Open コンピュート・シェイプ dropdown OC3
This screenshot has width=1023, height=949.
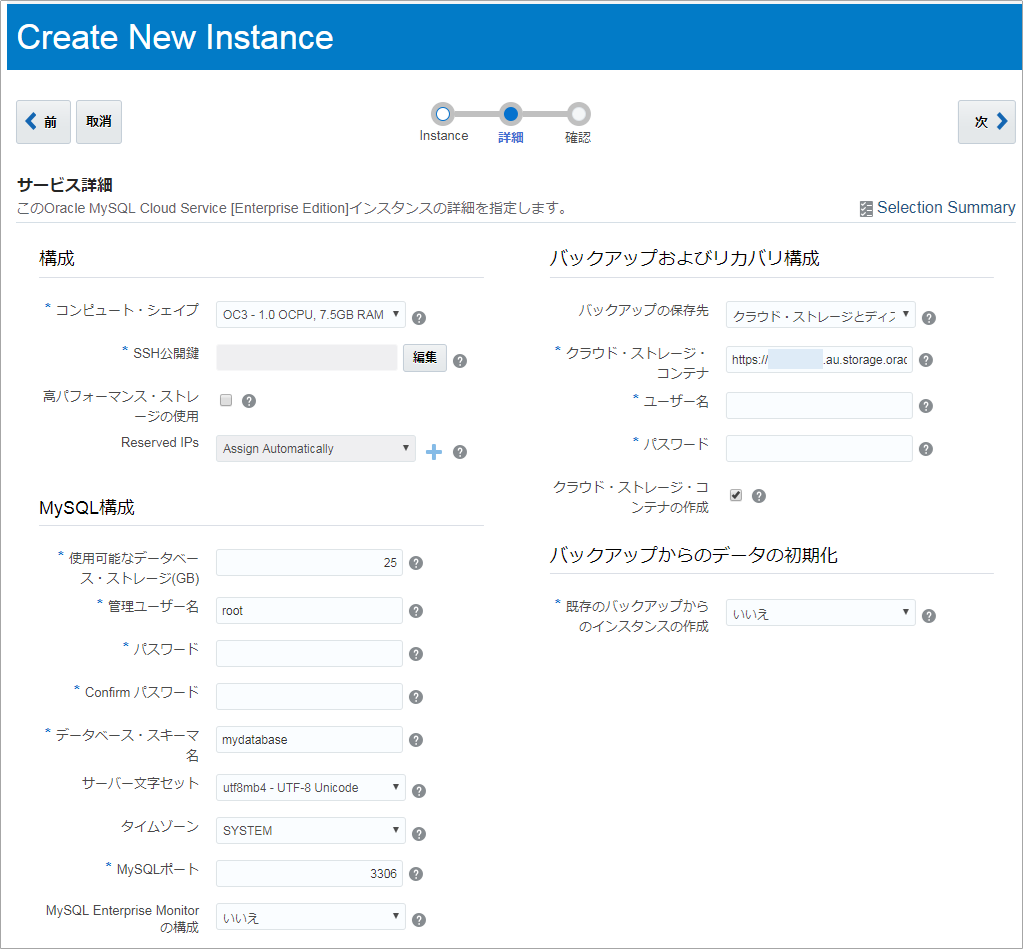tap(311, 314)
